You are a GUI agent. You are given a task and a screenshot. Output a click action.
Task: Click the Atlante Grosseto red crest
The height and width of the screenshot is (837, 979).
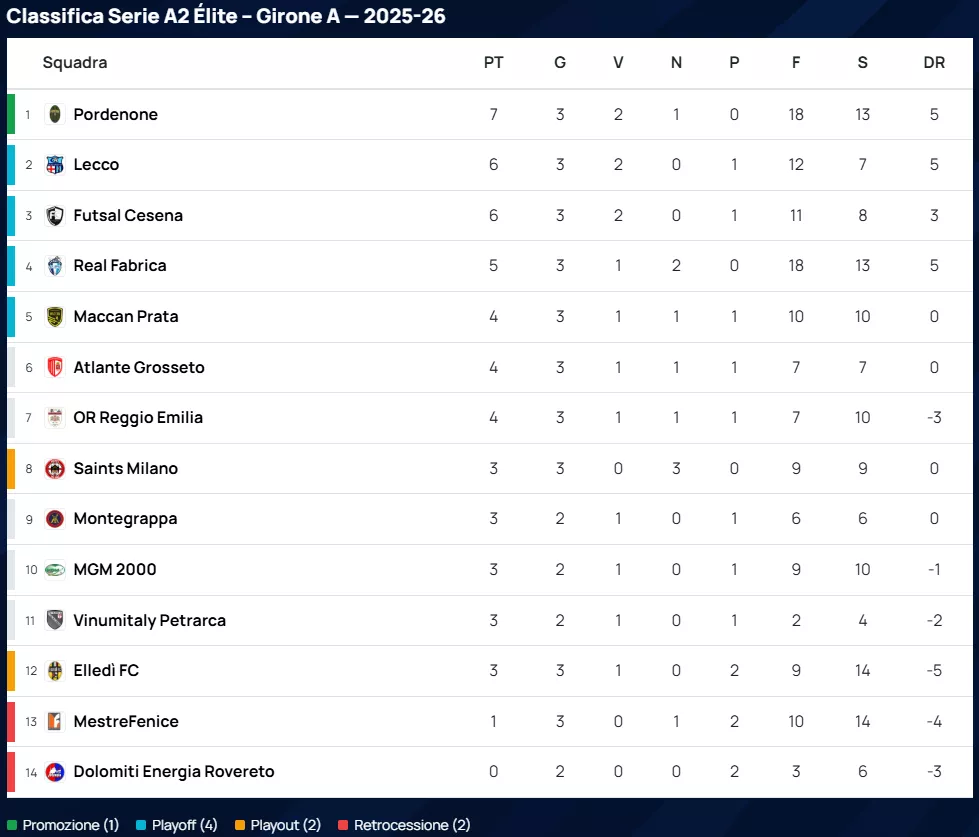coord(55,368)
